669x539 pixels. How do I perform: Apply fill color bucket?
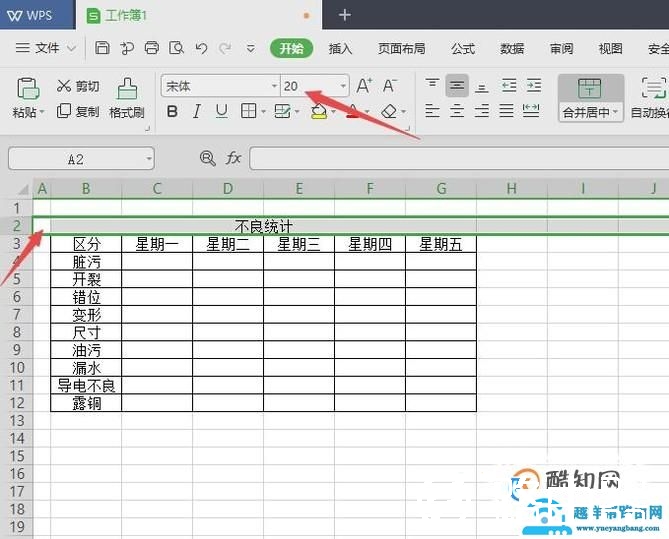pyautogui.click(x=319, y=112)
